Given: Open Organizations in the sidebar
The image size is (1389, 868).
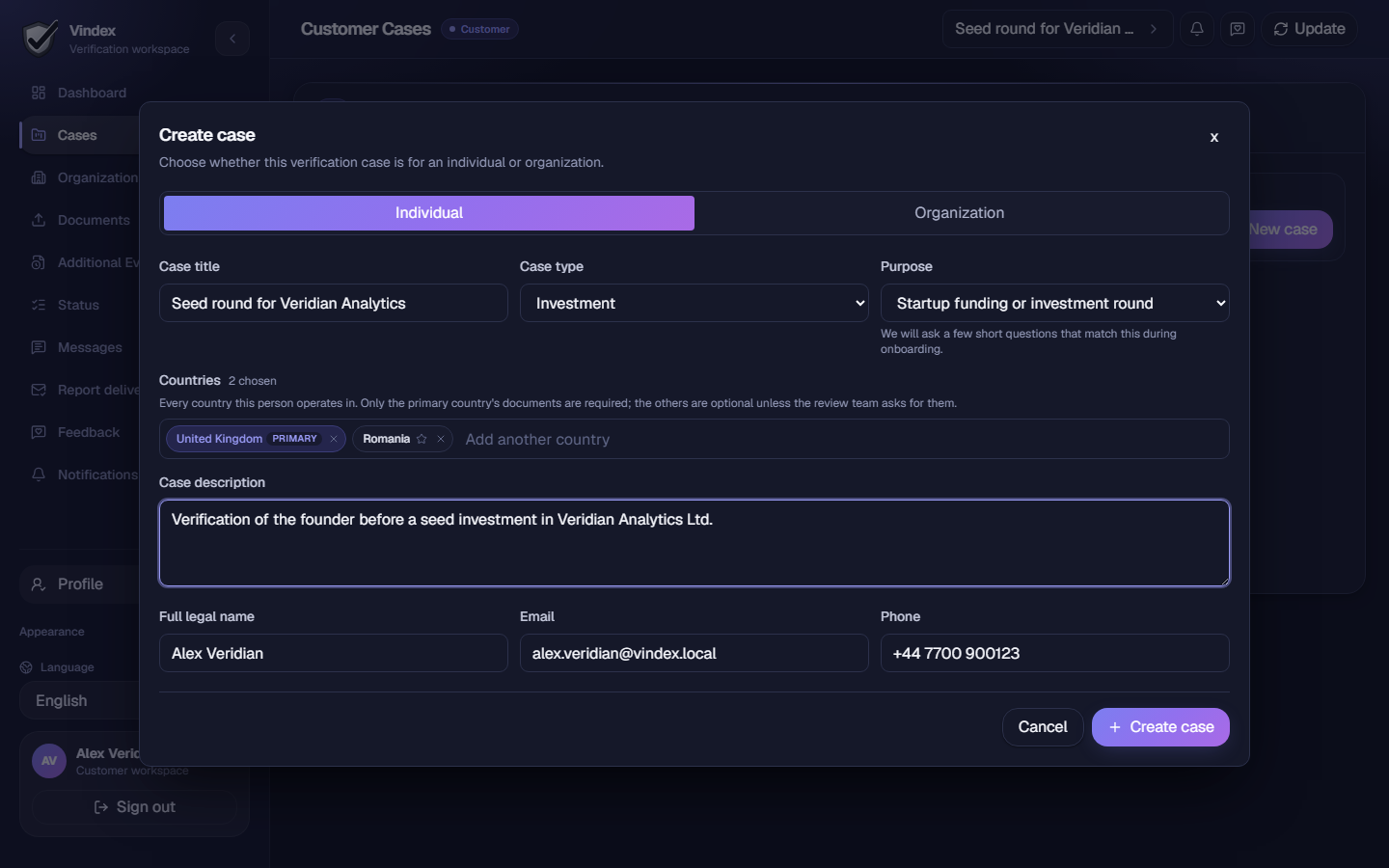Looking at the screenshot, I should click(79, 177).
